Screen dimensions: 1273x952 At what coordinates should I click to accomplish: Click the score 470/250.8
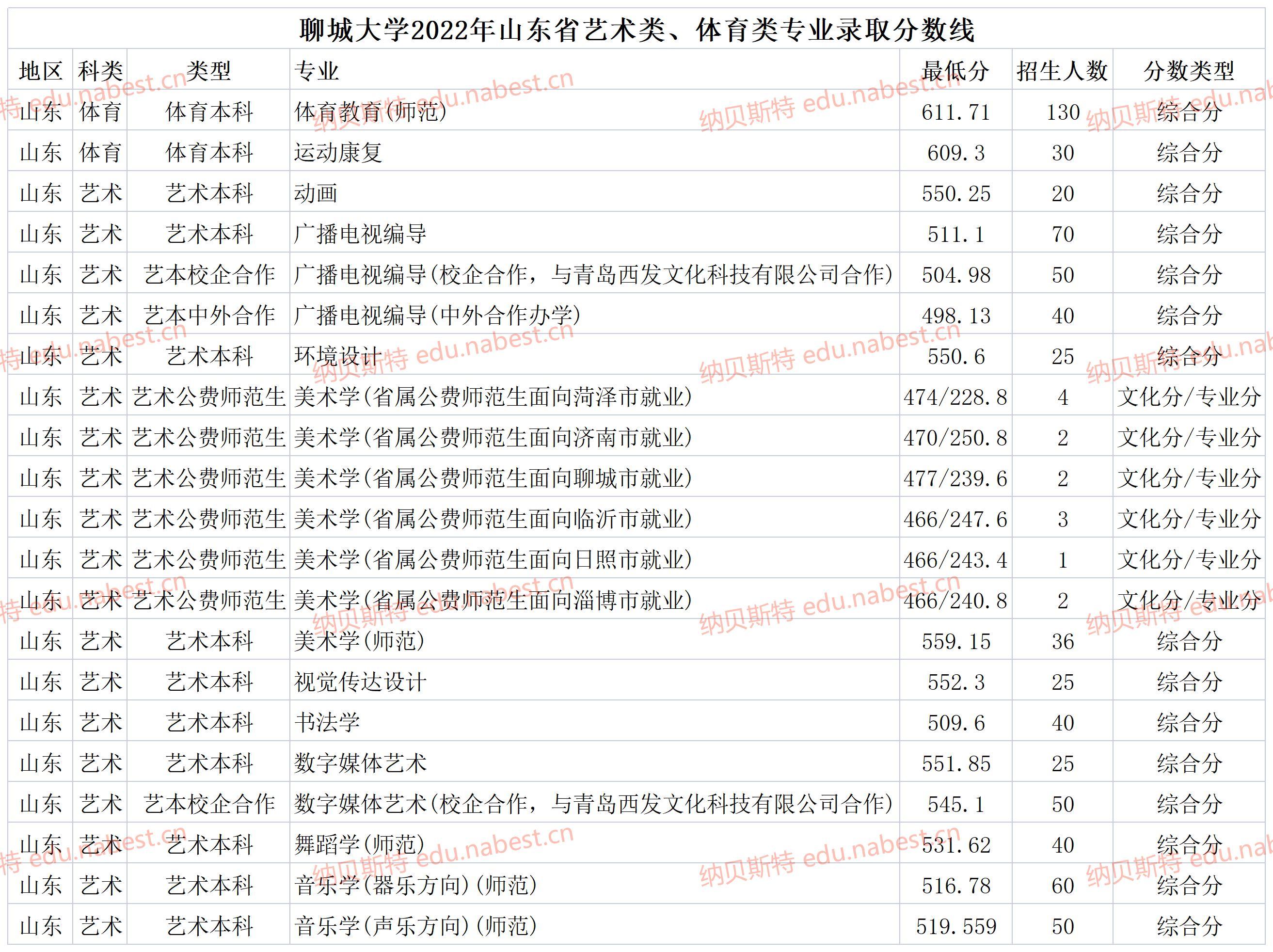pos(955,439)
